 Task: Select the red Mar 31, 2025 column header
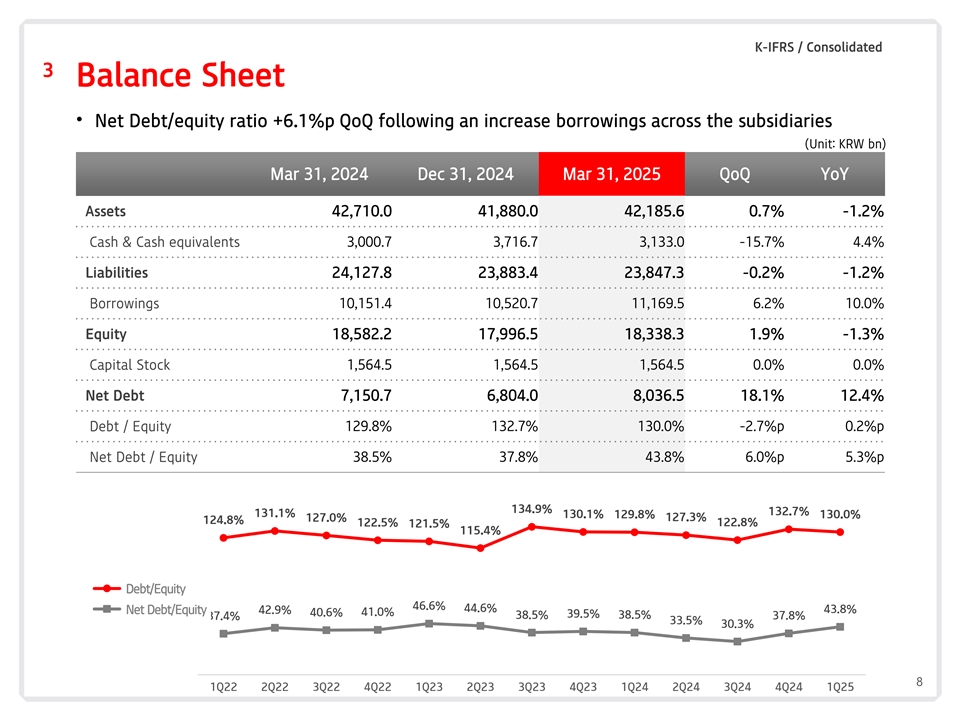tap(611, 174)
